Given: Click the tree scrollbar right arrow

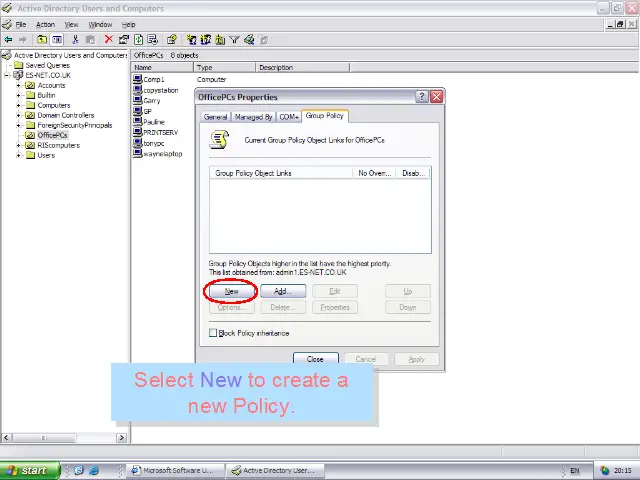Looking at the screenshot, I should point(121,438).
